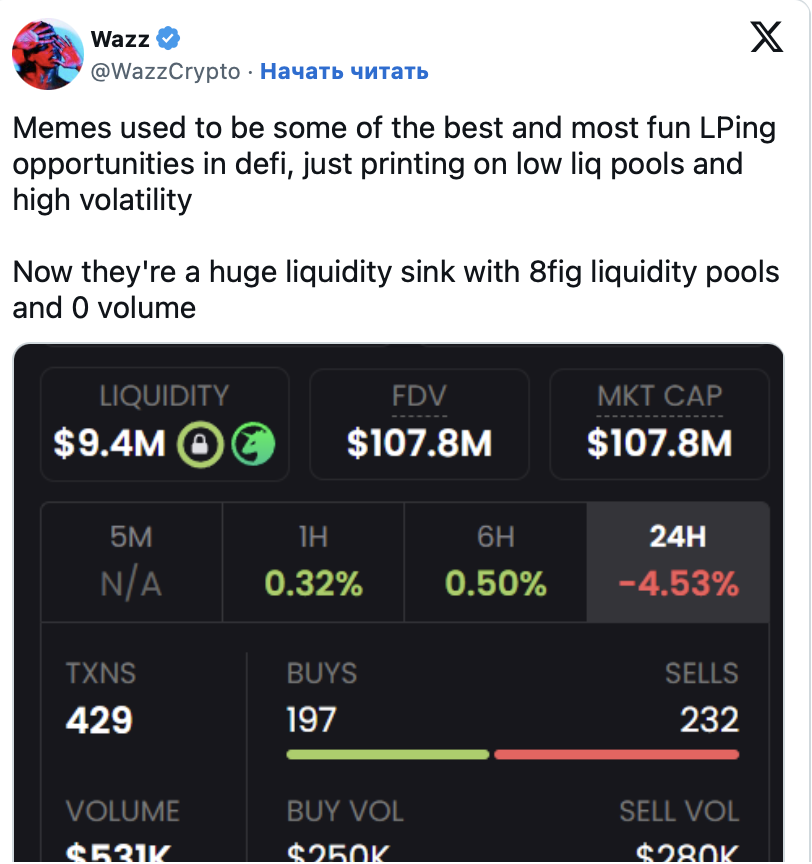
Task: Click the green buys ratio bar
Action: (387, 754)
